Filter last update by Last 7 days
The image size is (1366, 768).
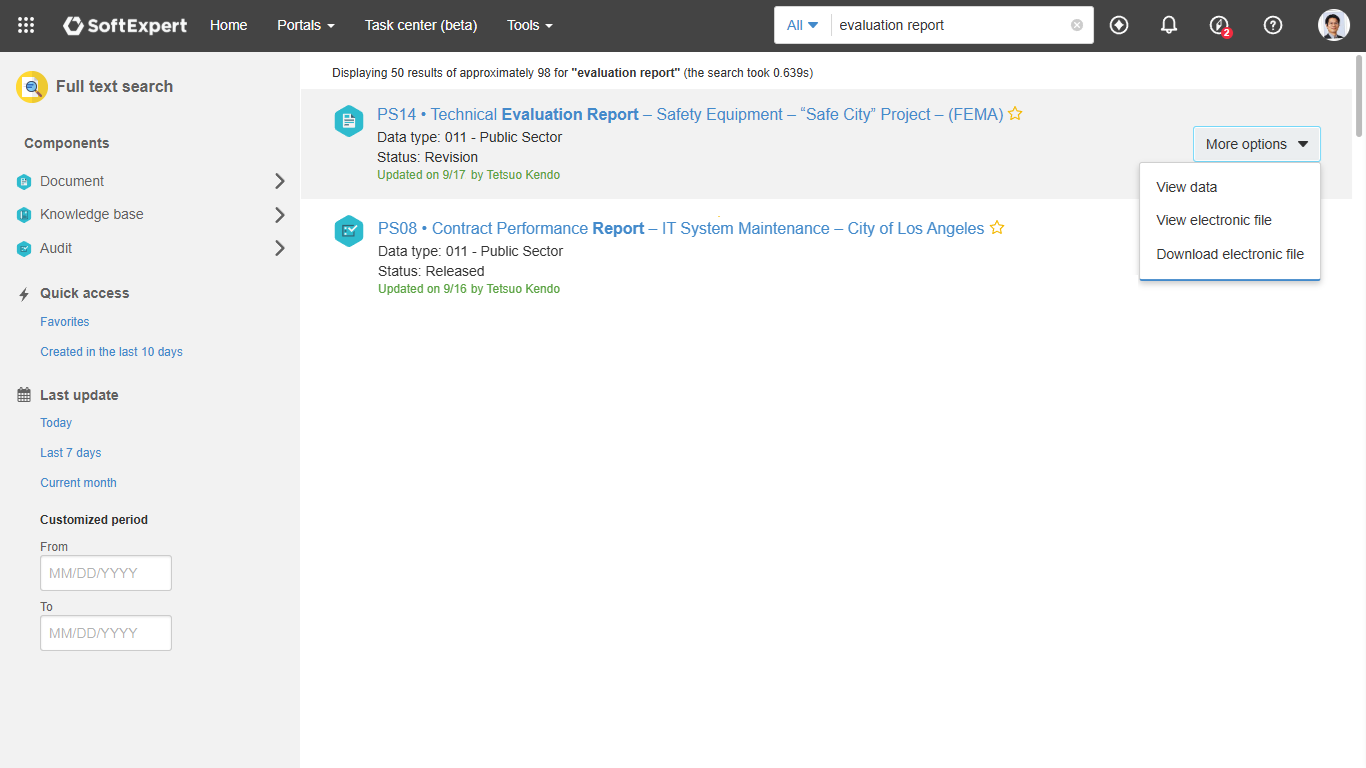pos(71,453)
